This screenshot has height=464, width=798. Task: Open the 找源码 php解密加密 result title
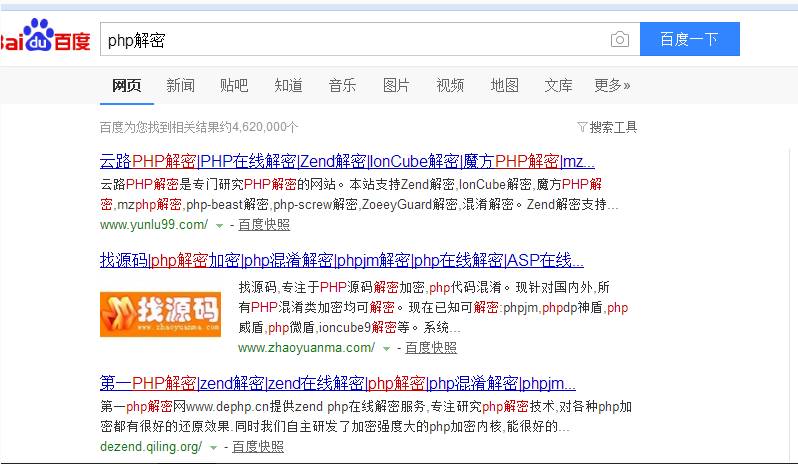pos(341,260)
